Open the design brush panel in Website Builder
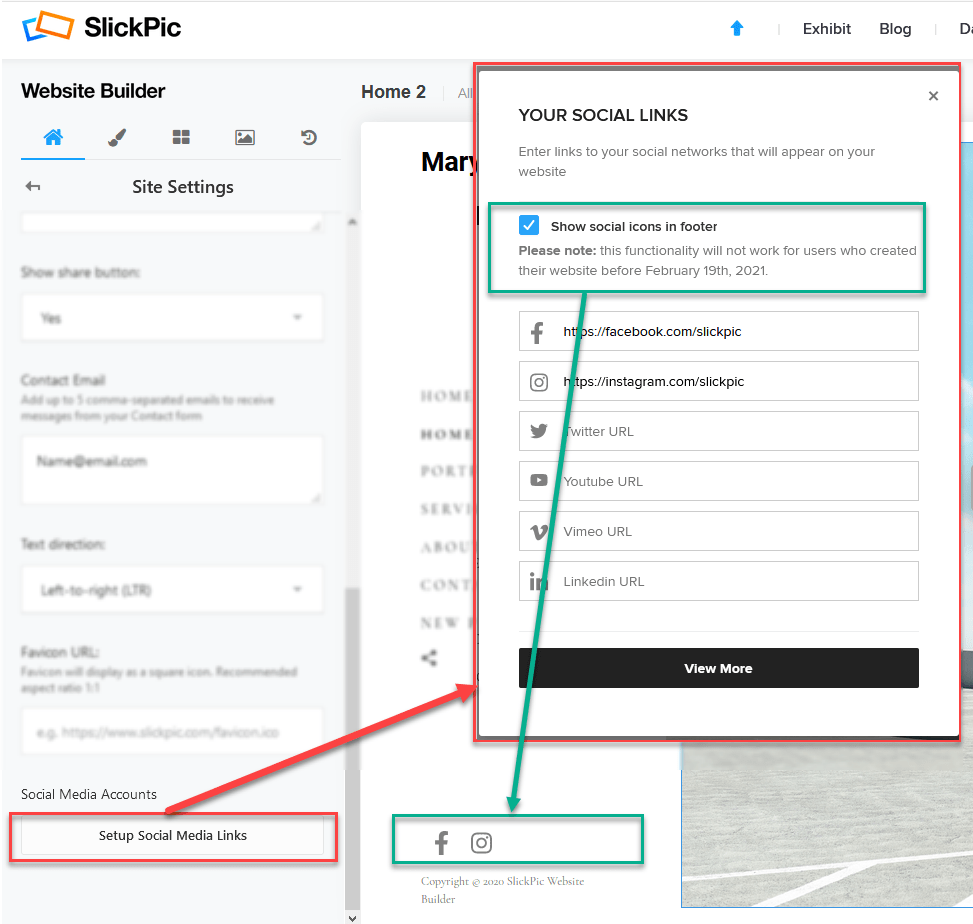This screenshot has width=973, height=924. (117, 138)
